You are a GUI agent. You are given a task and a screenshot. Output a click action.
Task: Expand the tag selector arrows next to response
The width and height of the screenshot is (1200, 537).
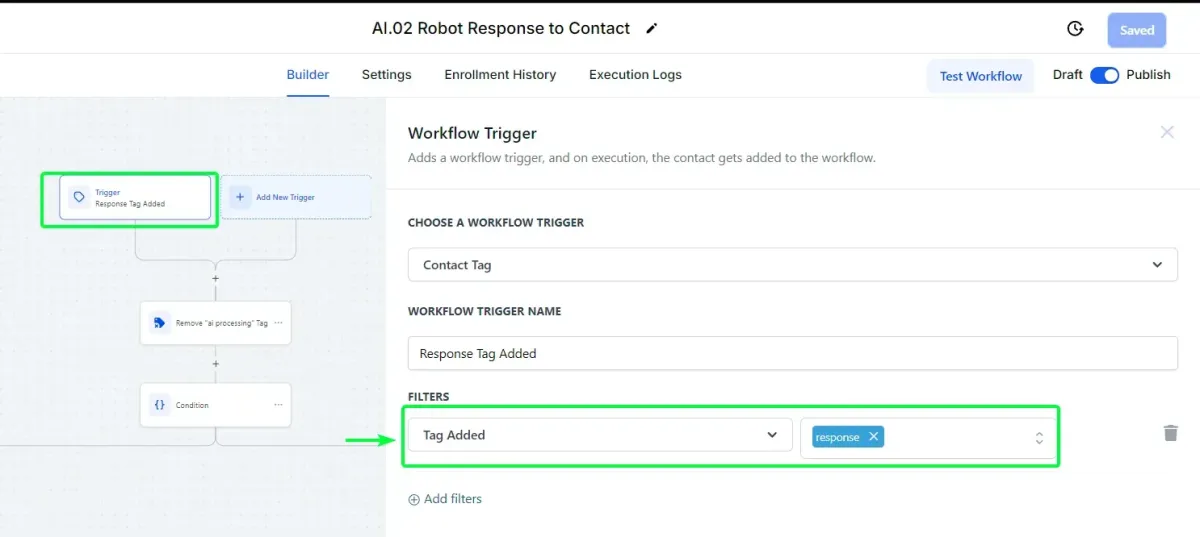coord(1039,438)
